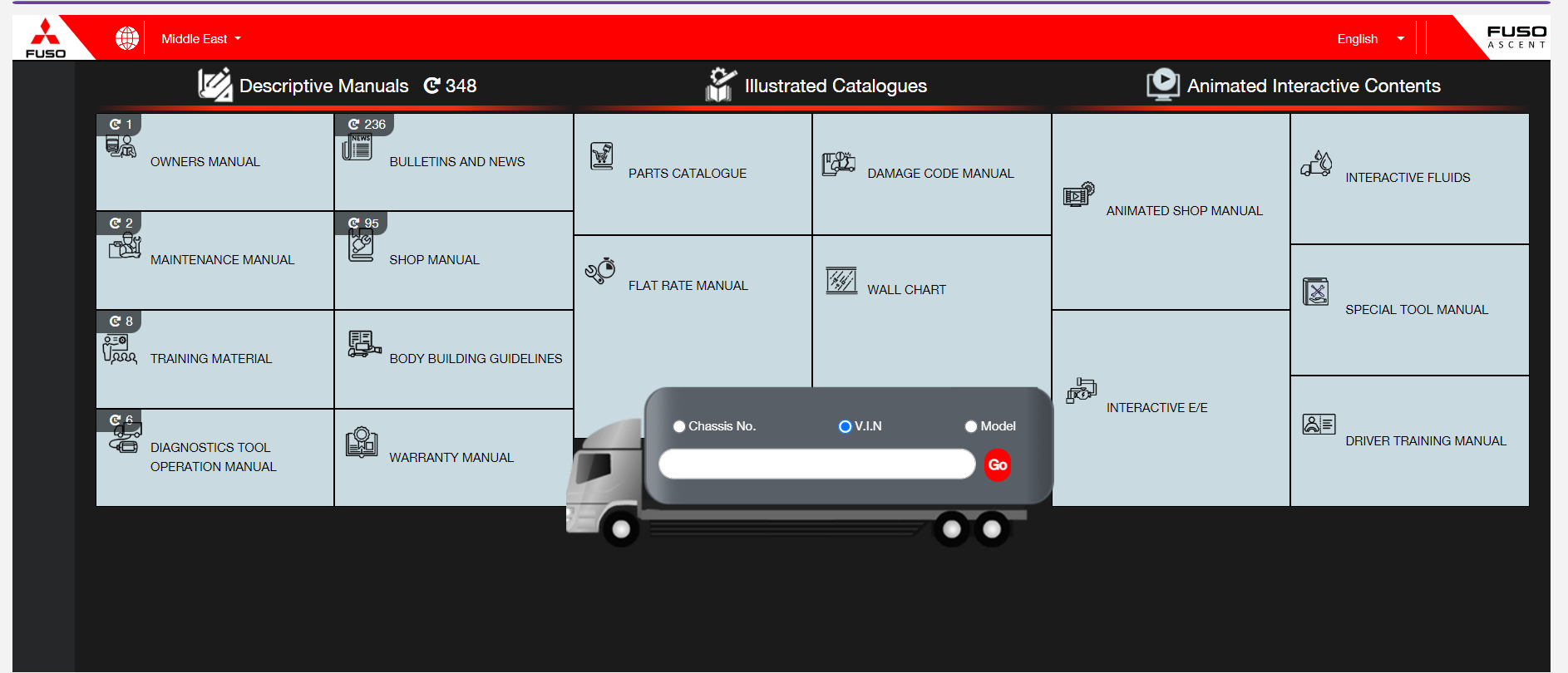Click the vehicle search input field

pyautogui.click(x=816, y=464)
